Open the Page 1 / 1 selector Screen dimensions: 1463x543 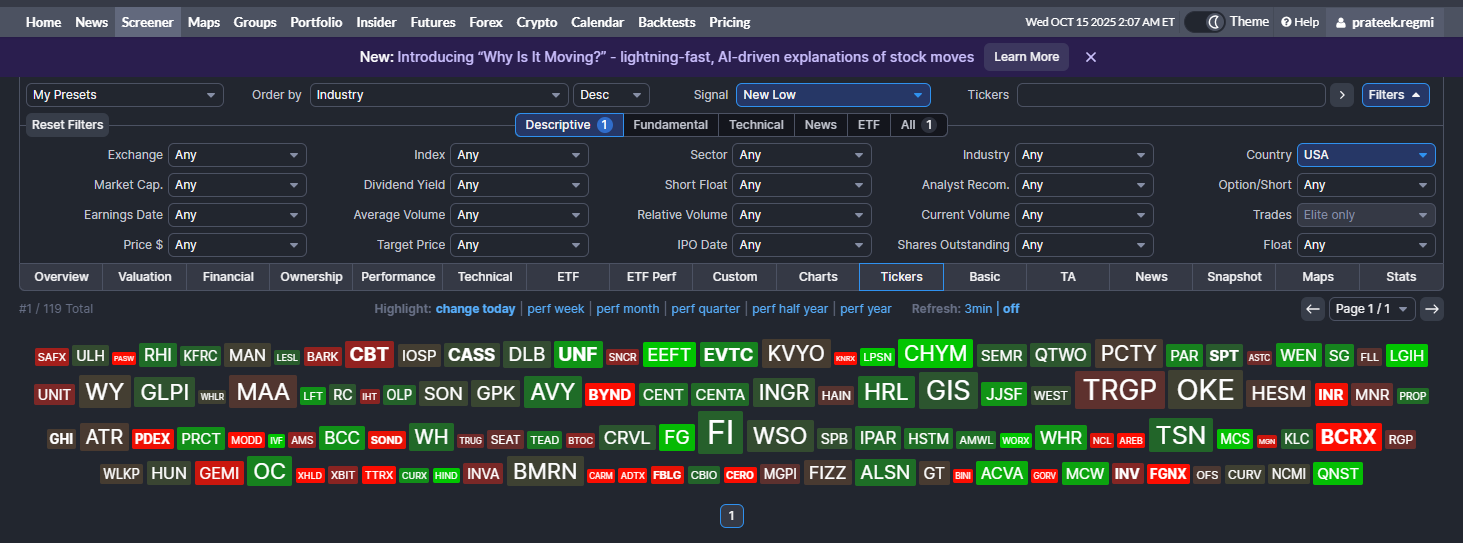1373,309
